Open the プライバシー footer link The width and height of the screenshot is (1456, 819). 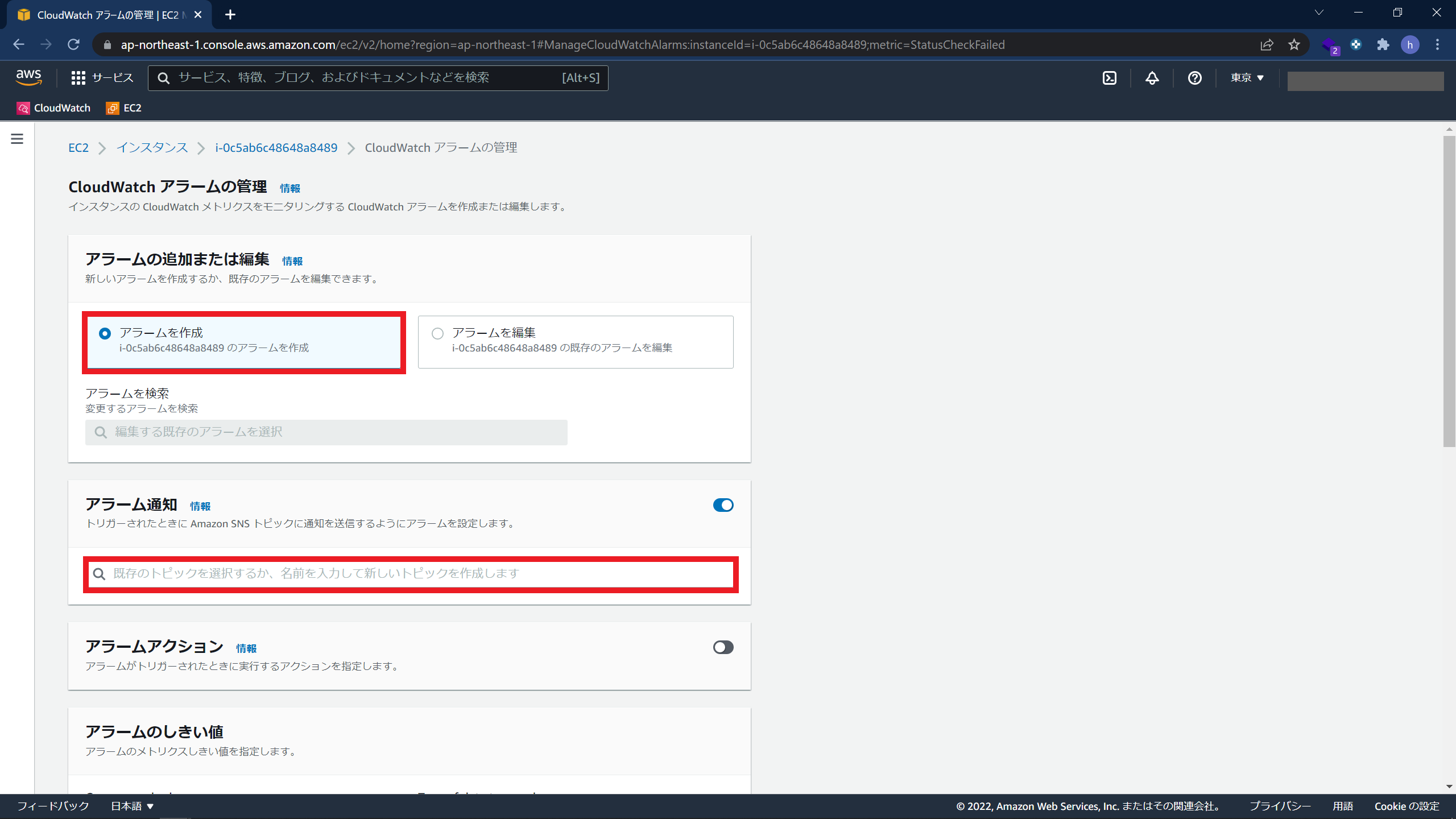(x=1280, y=806)
